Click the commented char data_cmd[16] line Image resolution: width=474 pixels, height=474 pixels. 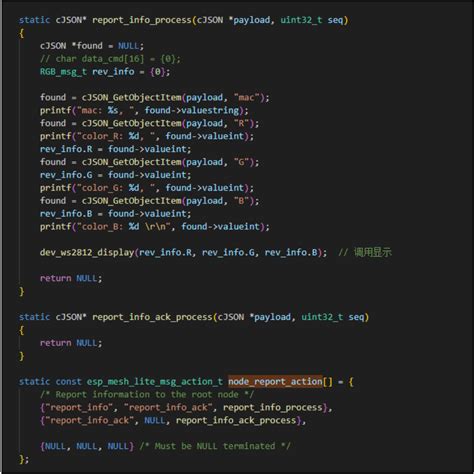(x=110, y=59)
